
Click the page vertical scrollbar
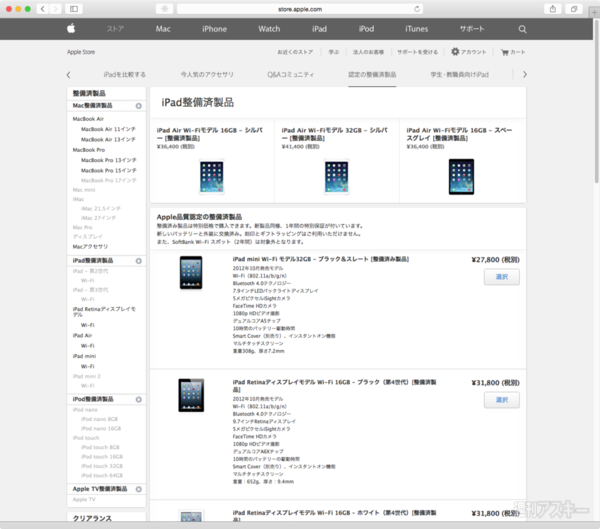pos(597,101)
